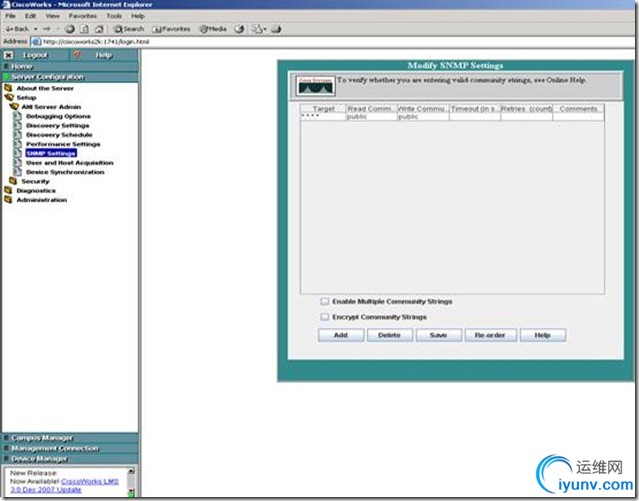Screen dimensions: 639x501
Task: Expand the Home section
Action: [x=70, y=66]
